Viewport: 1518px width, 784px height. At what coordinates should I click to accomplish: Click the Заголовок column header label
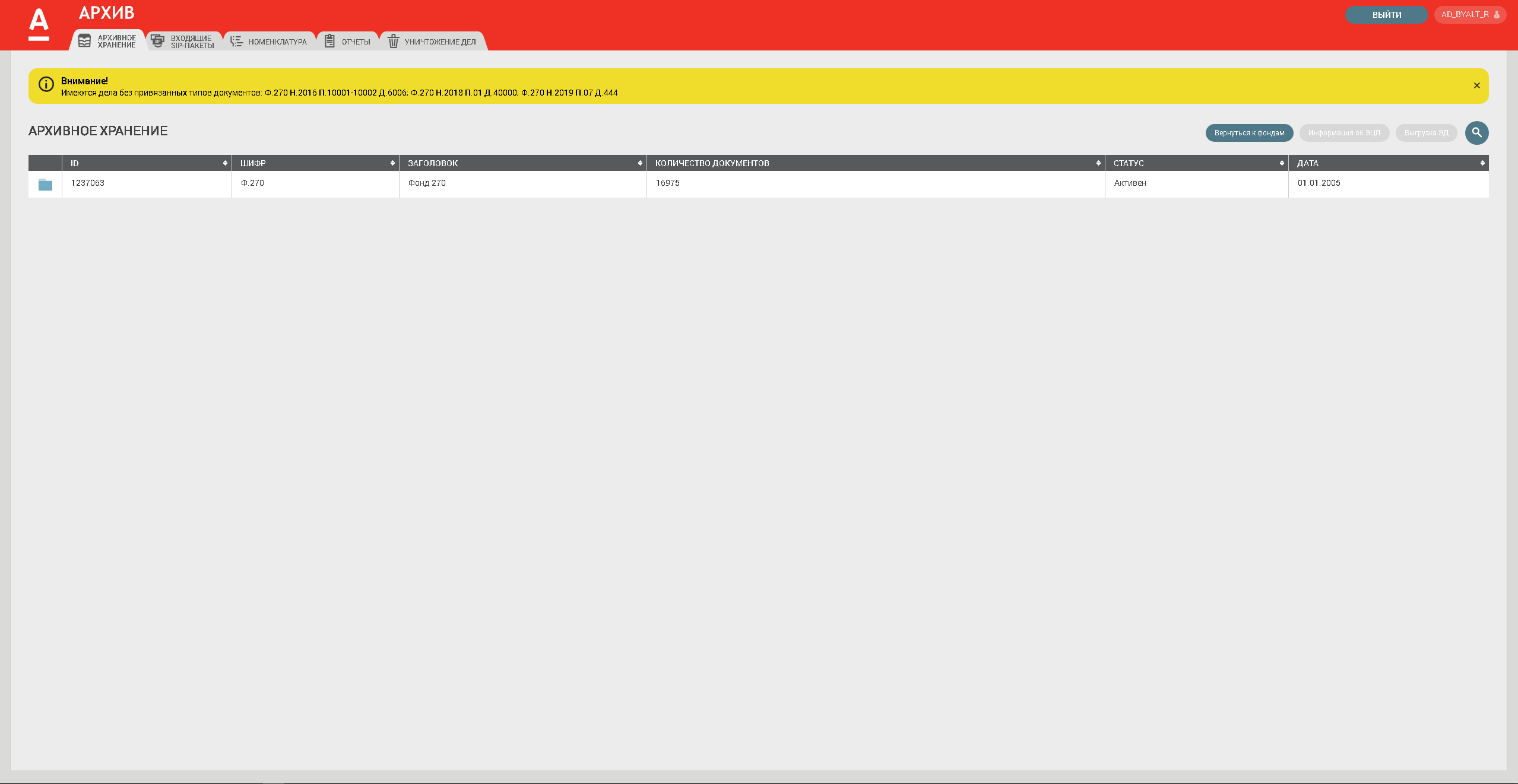point(433,163)
